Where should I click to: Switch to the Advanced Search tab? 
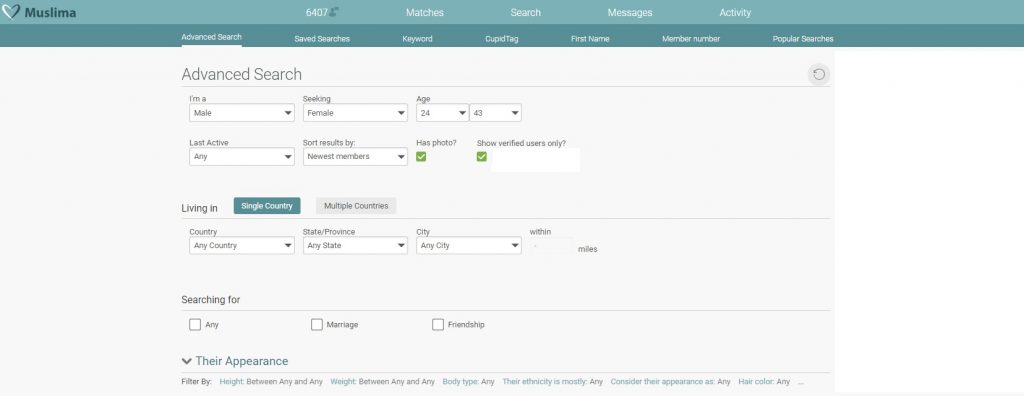point(212,37)
